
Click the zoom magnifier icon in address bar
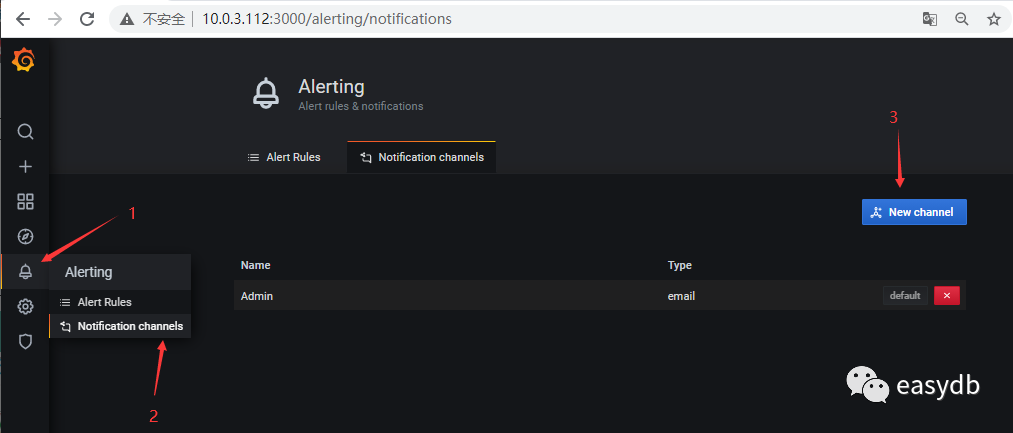coord(962,19)
